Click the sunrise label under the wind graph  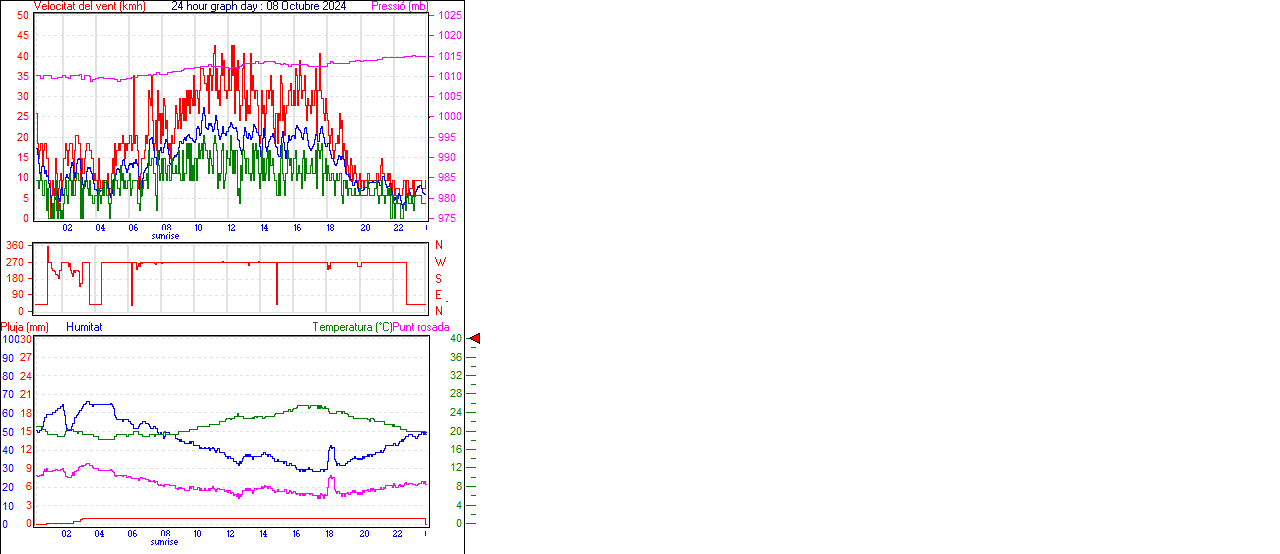point(165,236)
